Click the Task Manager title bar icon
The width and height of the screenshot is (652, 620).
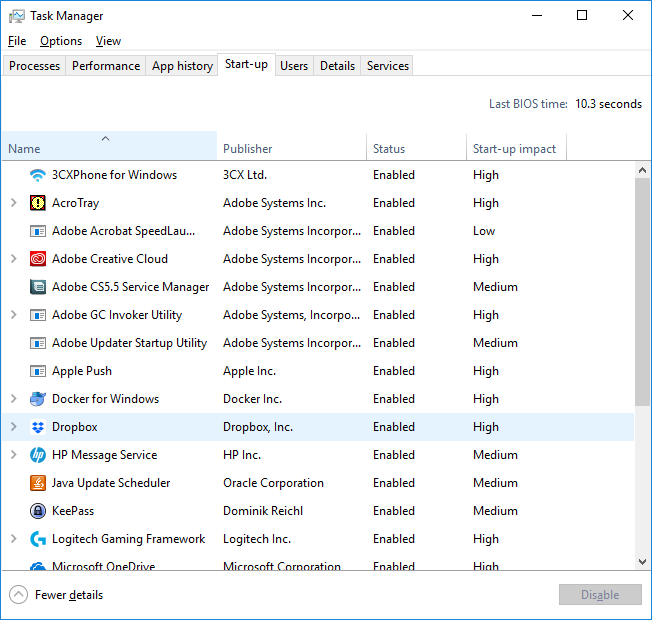coord(17,16)
